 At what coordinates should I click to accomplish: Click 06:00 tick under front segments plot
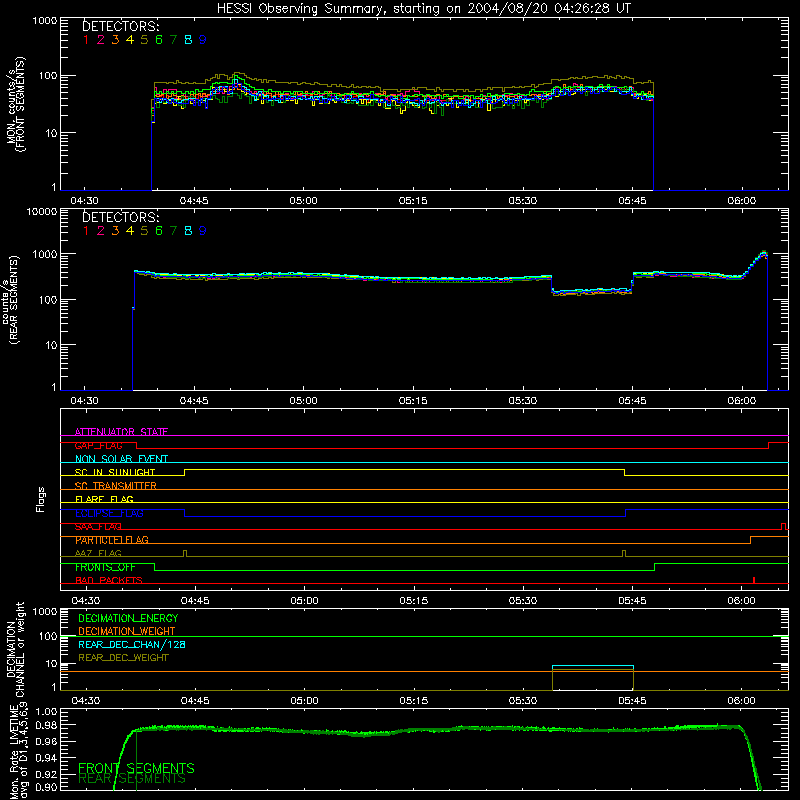(x=742, y=201)
